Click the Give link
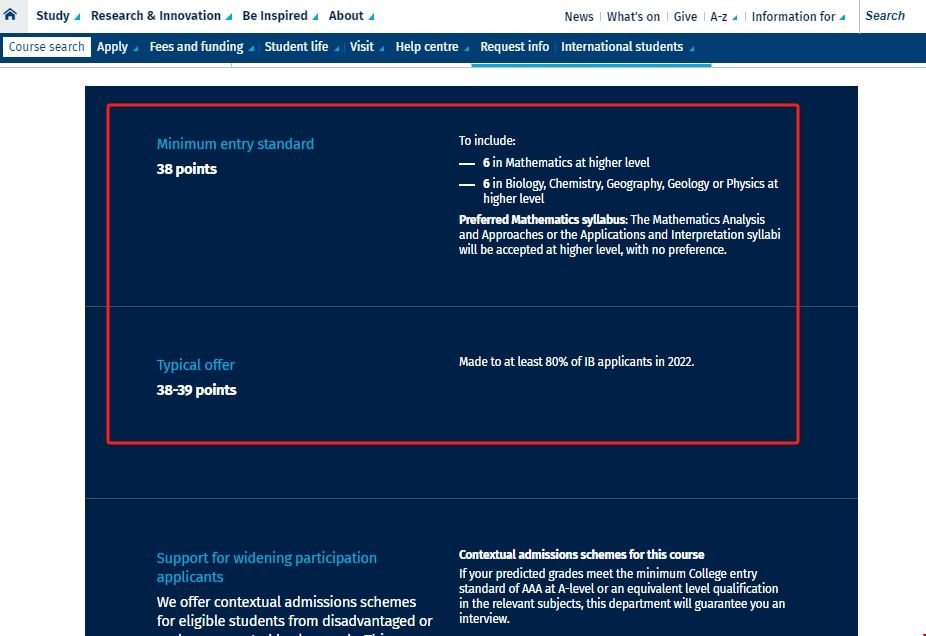 tap(685, 17)
